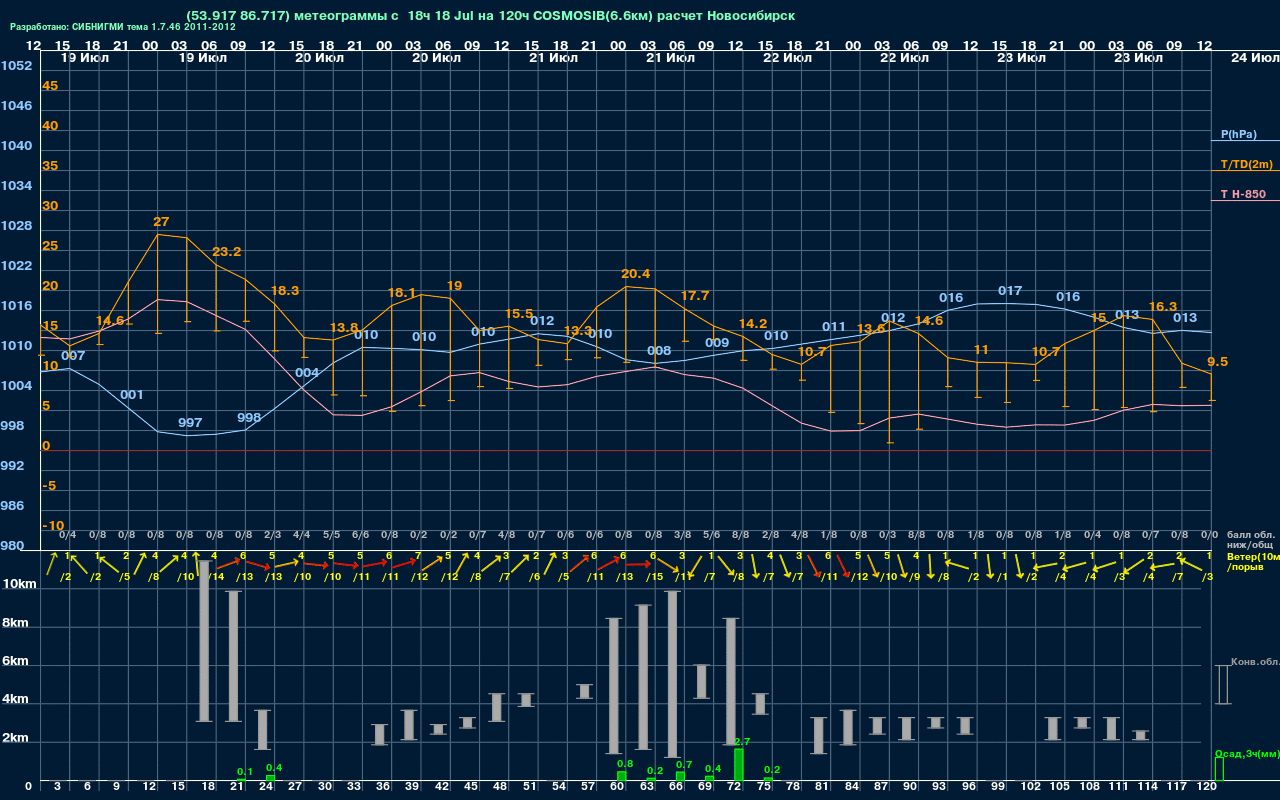Click the temperature value 18.3
Viewport: 1280px width, 800px height.
pyautogui.click(x=285, y=291)
